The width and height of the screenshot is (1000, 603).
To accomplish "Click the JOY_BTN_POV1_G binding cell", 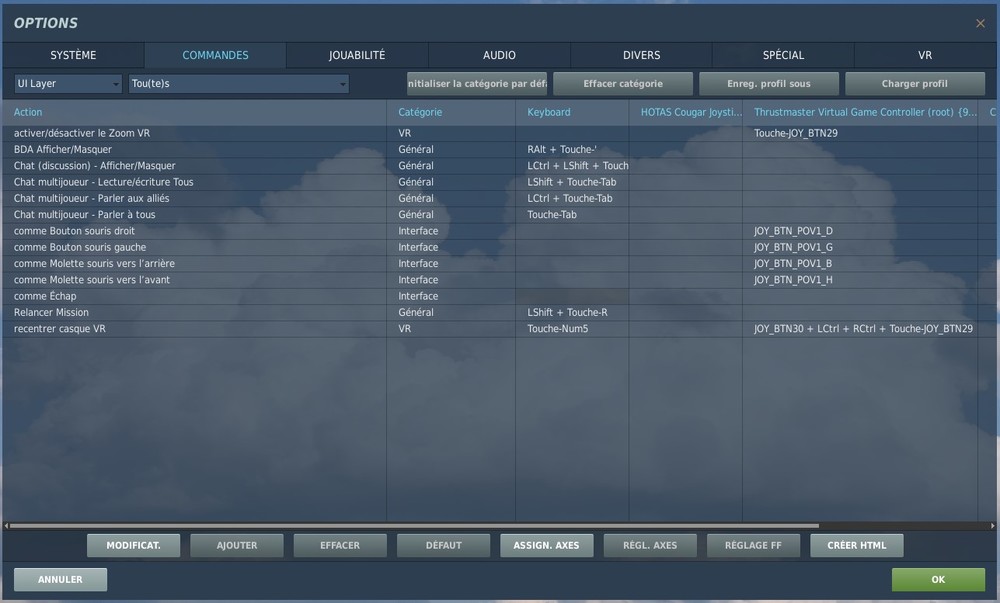I will click(x=860, y=247).
